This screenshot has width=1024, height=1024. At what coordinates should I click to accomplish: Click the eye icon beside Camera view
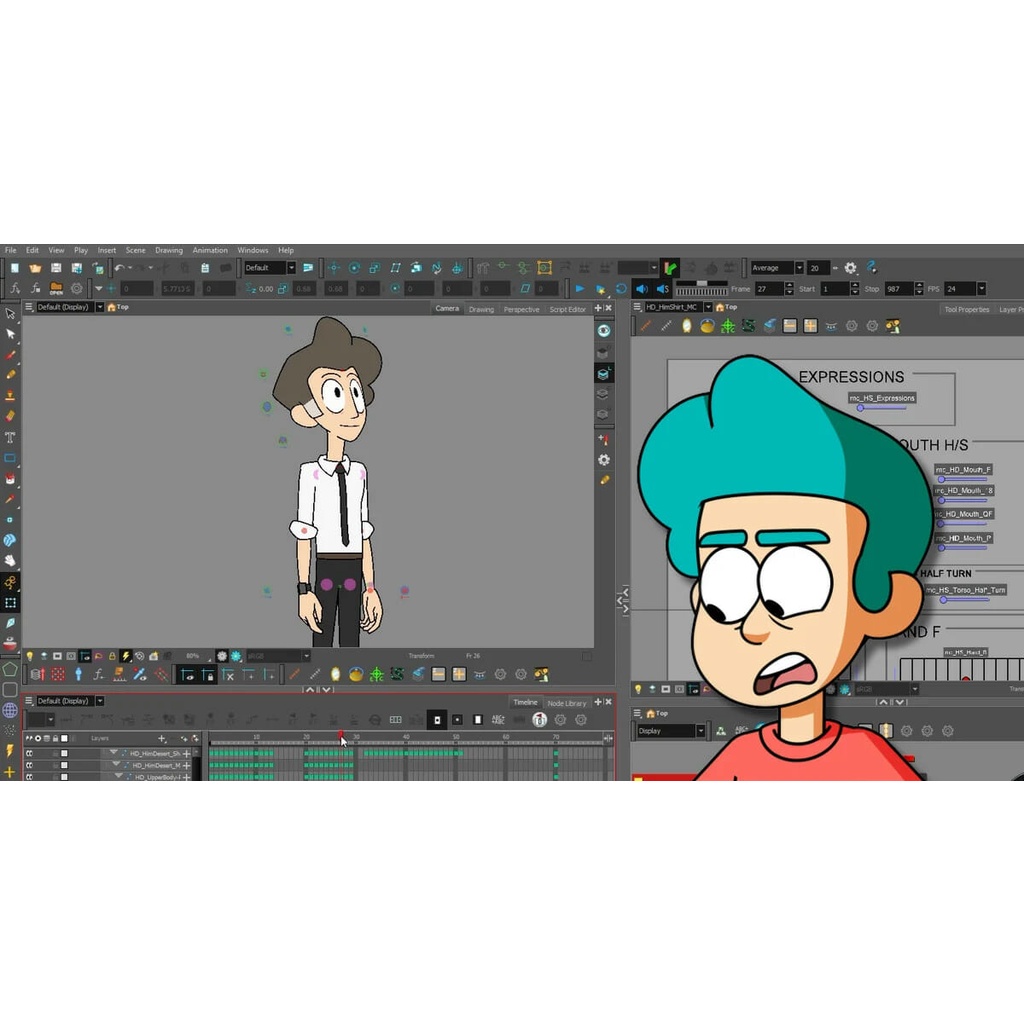(604, 330)
